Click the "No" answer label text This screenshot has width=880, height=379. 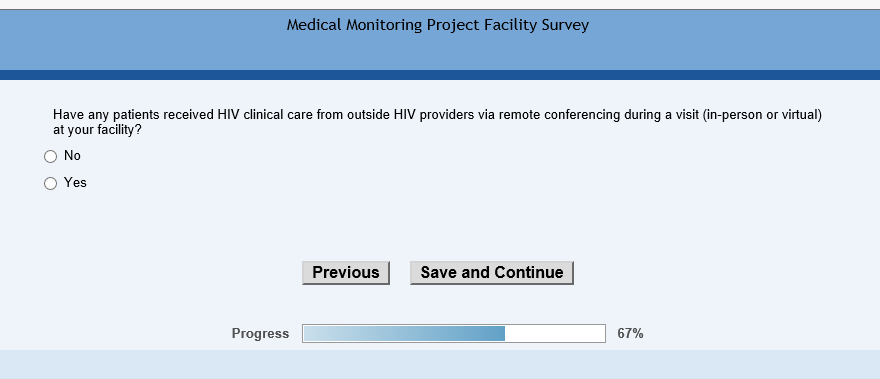[72, 156]
